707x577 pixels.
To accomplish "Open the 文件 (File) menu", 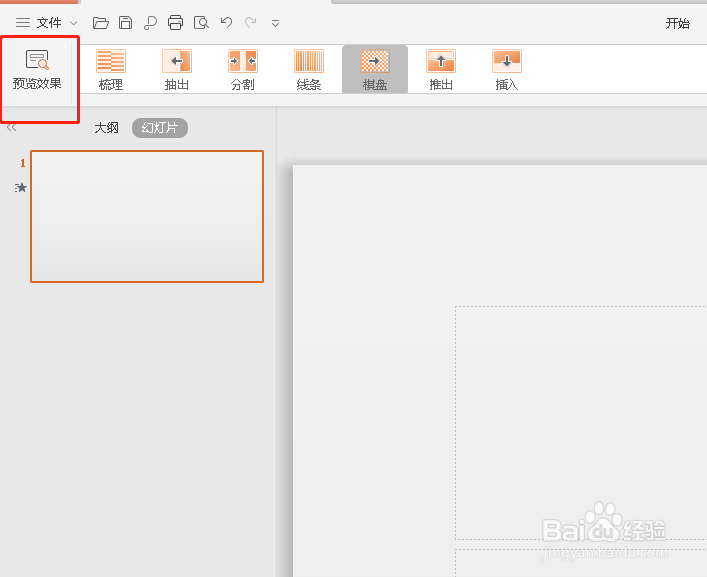I will (49, 23).
